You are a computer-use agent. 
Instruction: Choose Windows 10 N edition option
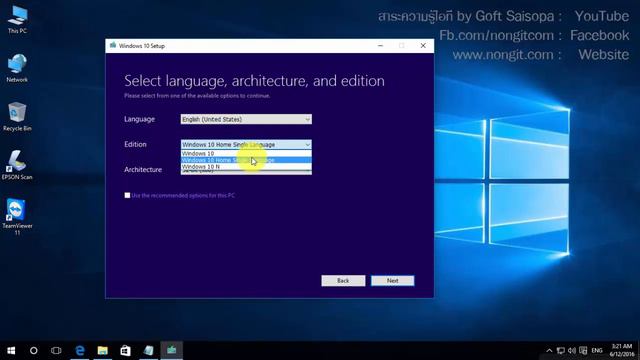(x=246, y=167)
